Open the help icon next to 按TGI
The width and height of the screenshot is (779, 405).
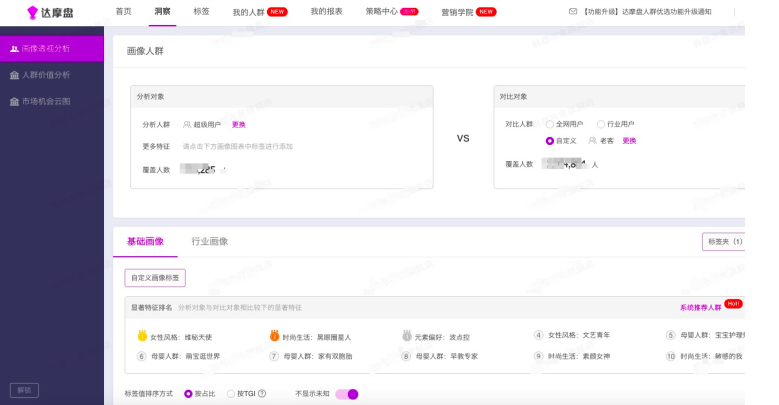[262, 394]
